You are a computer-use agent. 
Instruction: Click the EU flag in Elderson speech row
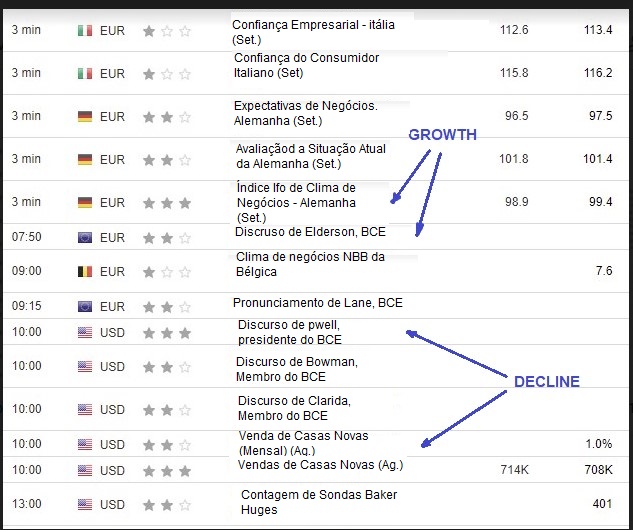pyautogui.click(x=85, y=237)
